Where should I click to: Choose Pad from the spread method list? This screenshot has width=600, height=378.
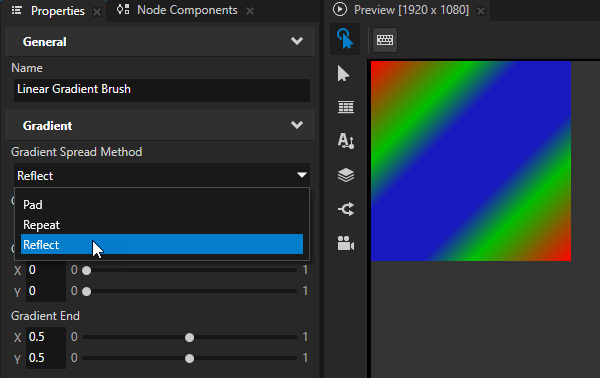[162, 205]
